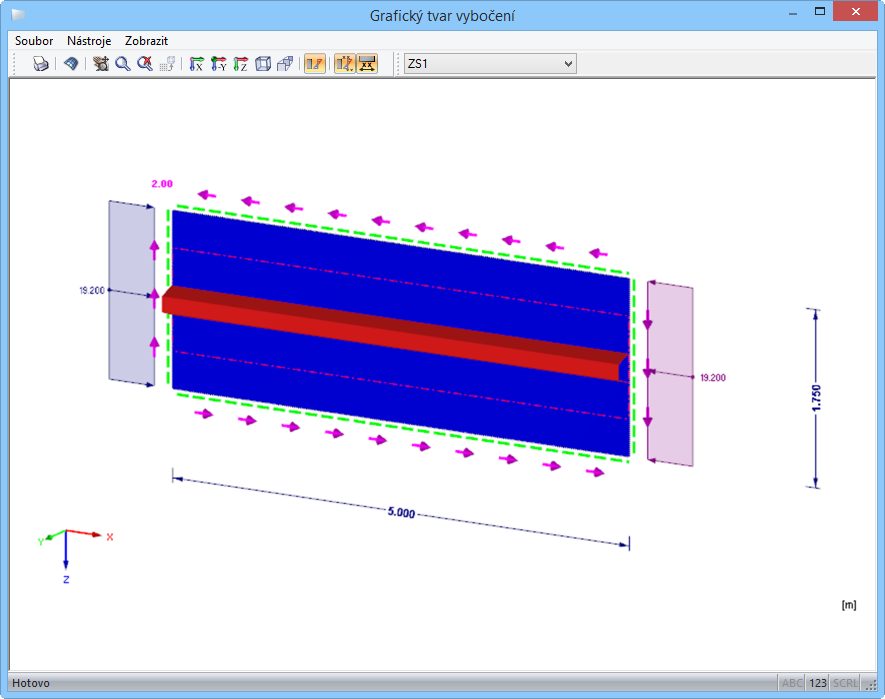Click the left 19.200 stress value
The image size is (885, 699).
tap(92, 290)
